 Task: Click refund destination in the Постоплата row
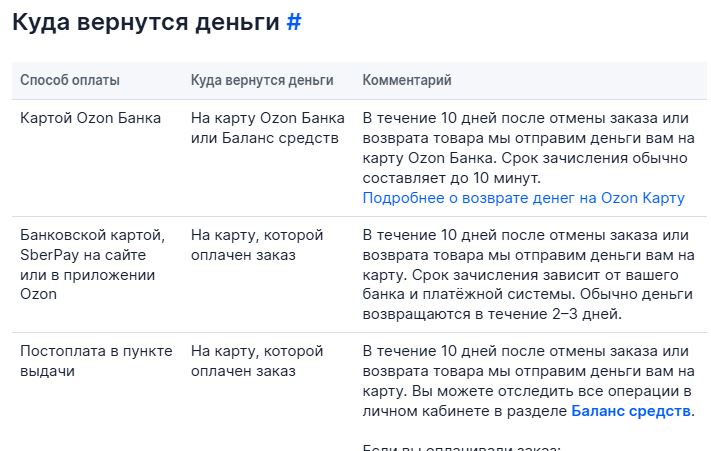257,361
